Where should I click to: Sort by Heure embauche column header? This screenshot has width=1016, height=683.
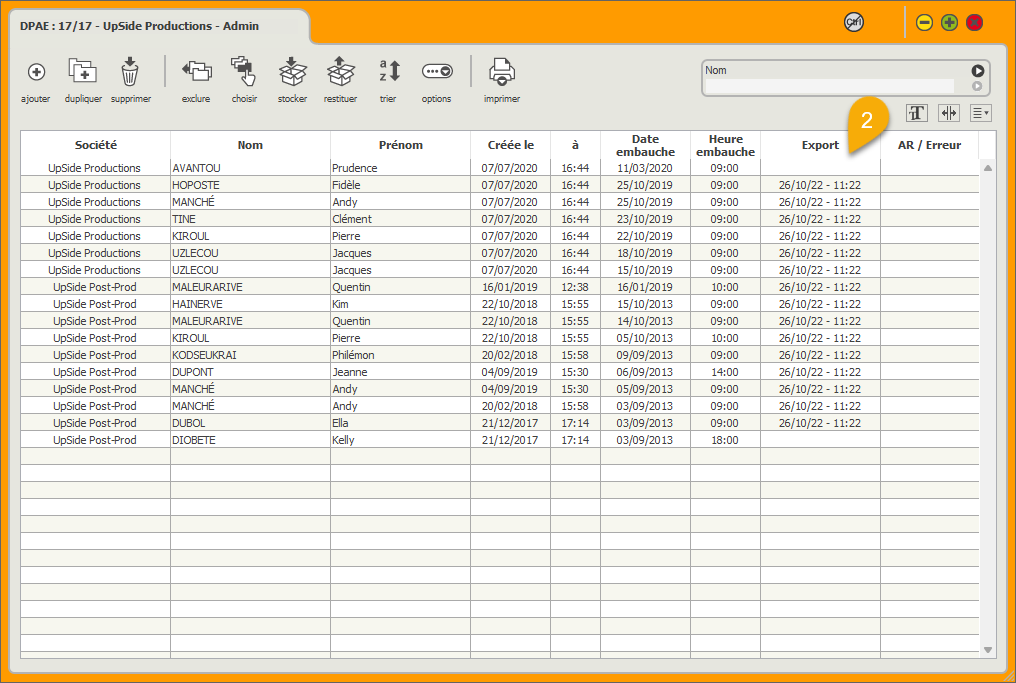pyautogui.click(x=725, y=145)
